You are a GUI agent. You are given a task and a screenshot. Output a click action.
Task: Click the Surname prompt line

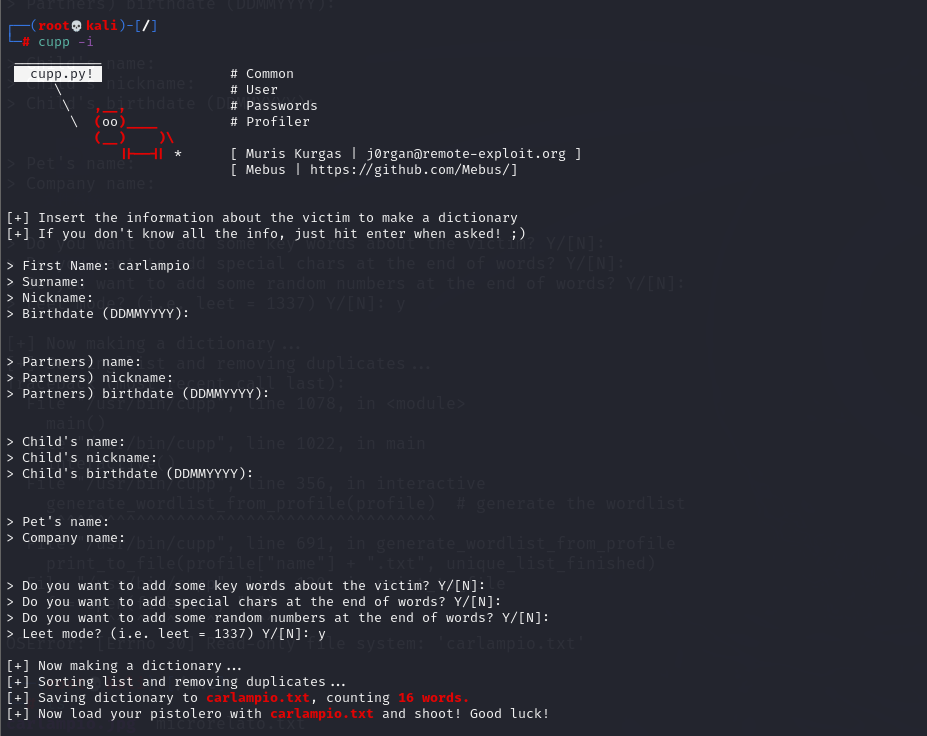click(x=46, y=282)
